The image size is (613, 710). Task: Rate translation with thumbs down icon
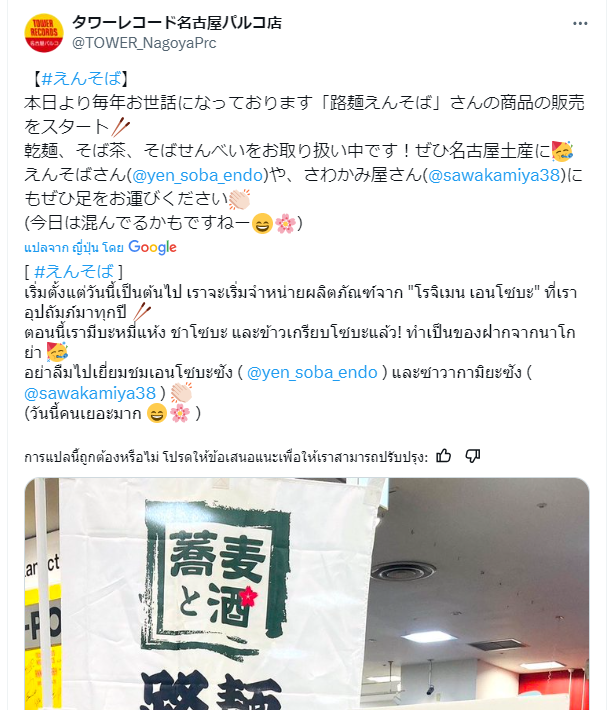(473, 456)
